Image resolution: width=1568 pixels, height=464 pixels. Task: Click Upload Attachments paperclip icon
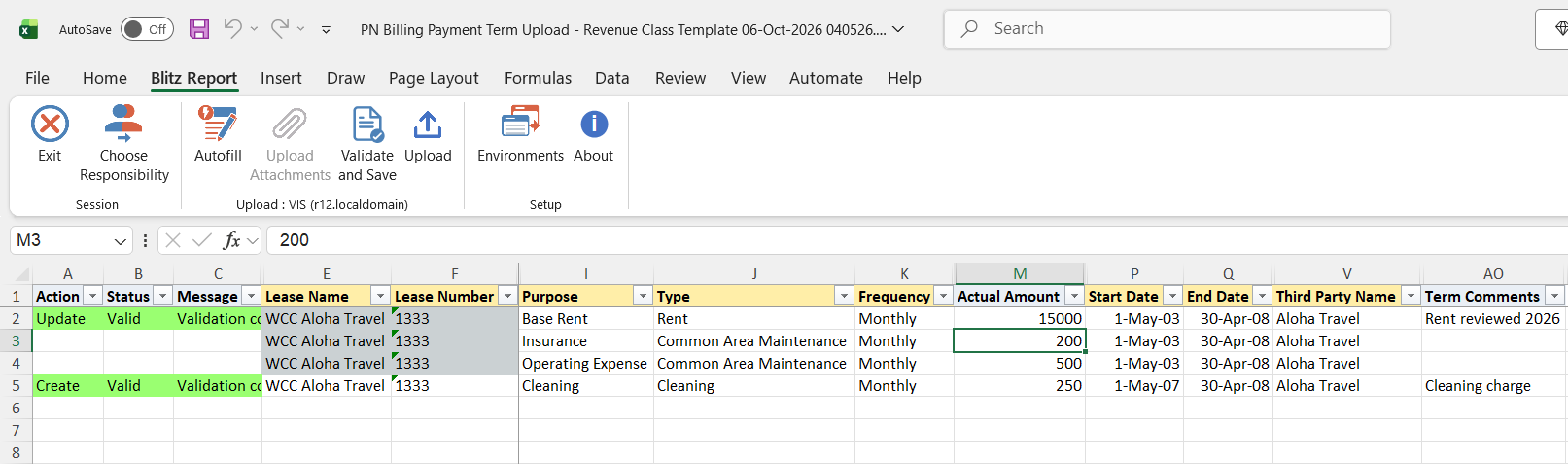[290, 125]
